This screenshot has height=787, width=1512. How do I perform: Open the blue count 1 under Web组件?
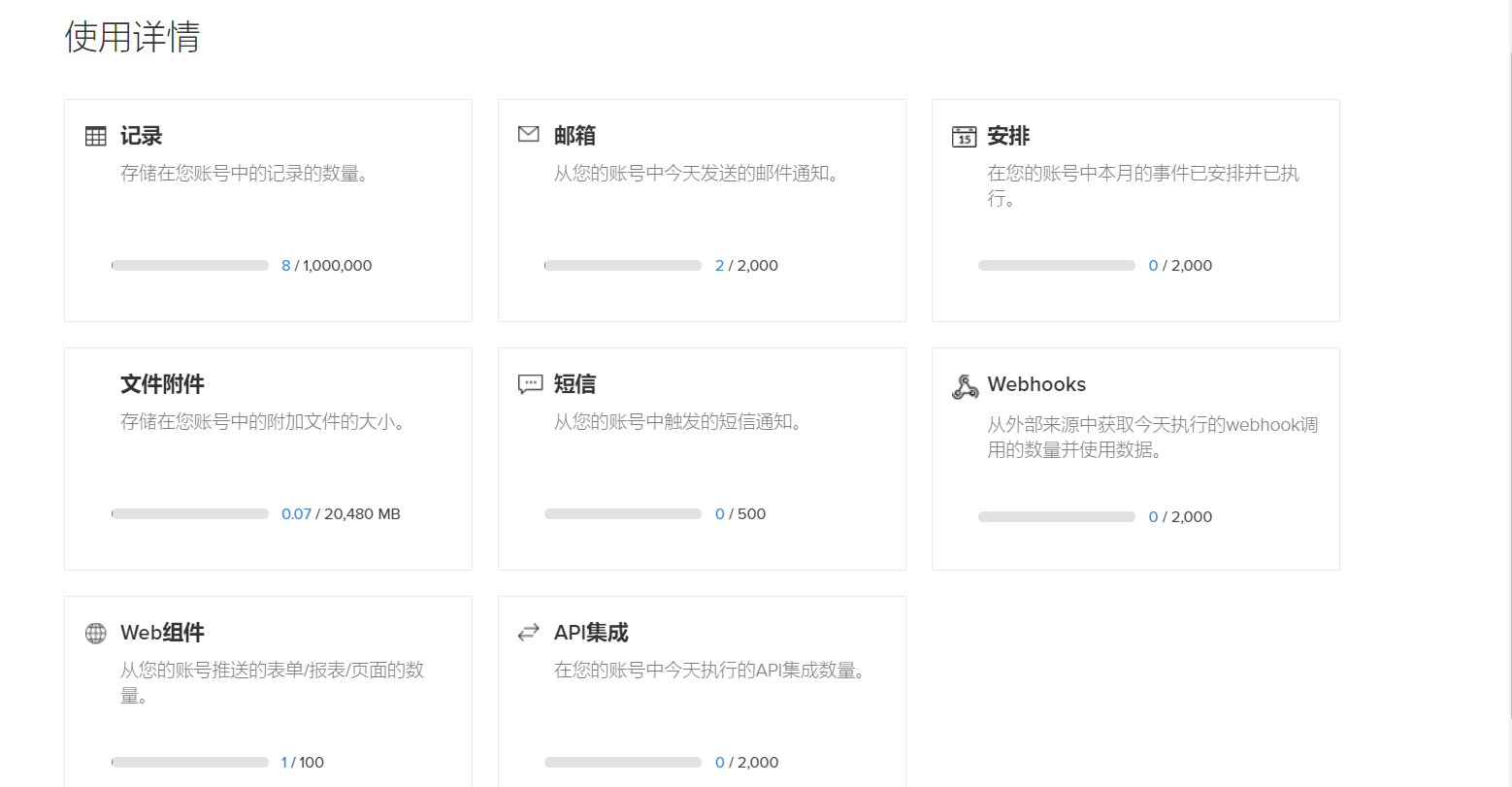284,763
